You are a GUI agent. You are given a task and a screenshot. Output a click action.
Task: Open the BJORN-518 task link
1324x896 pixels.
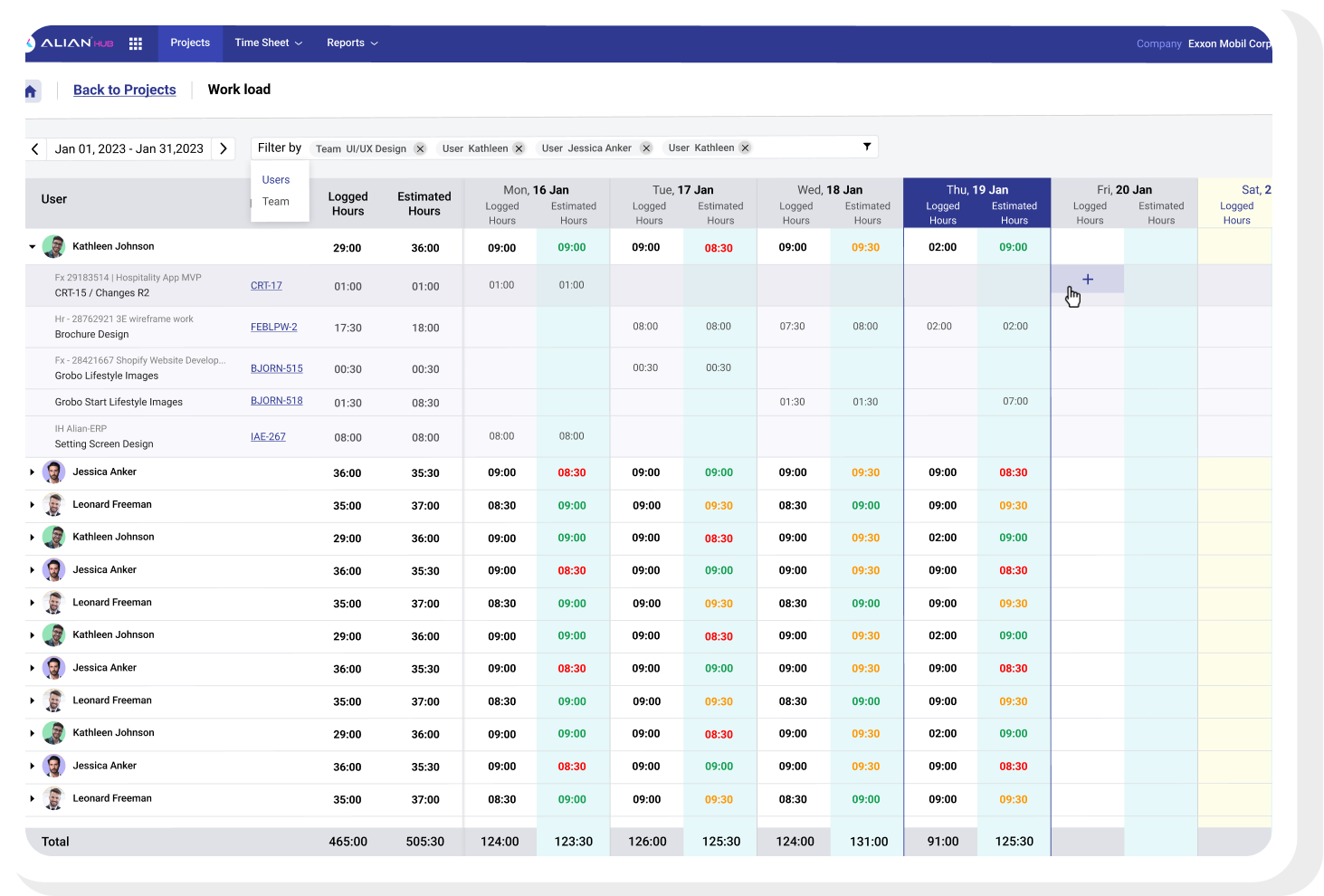tap(277, 400)
